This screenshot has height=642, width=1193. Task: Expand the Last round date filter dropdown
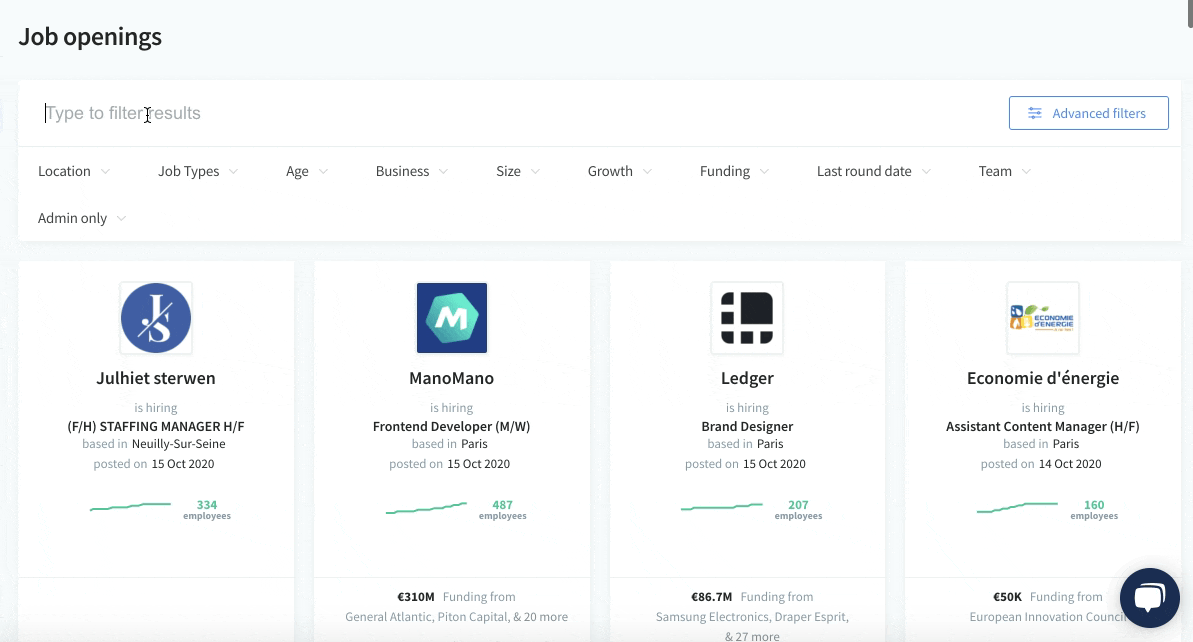873,171
